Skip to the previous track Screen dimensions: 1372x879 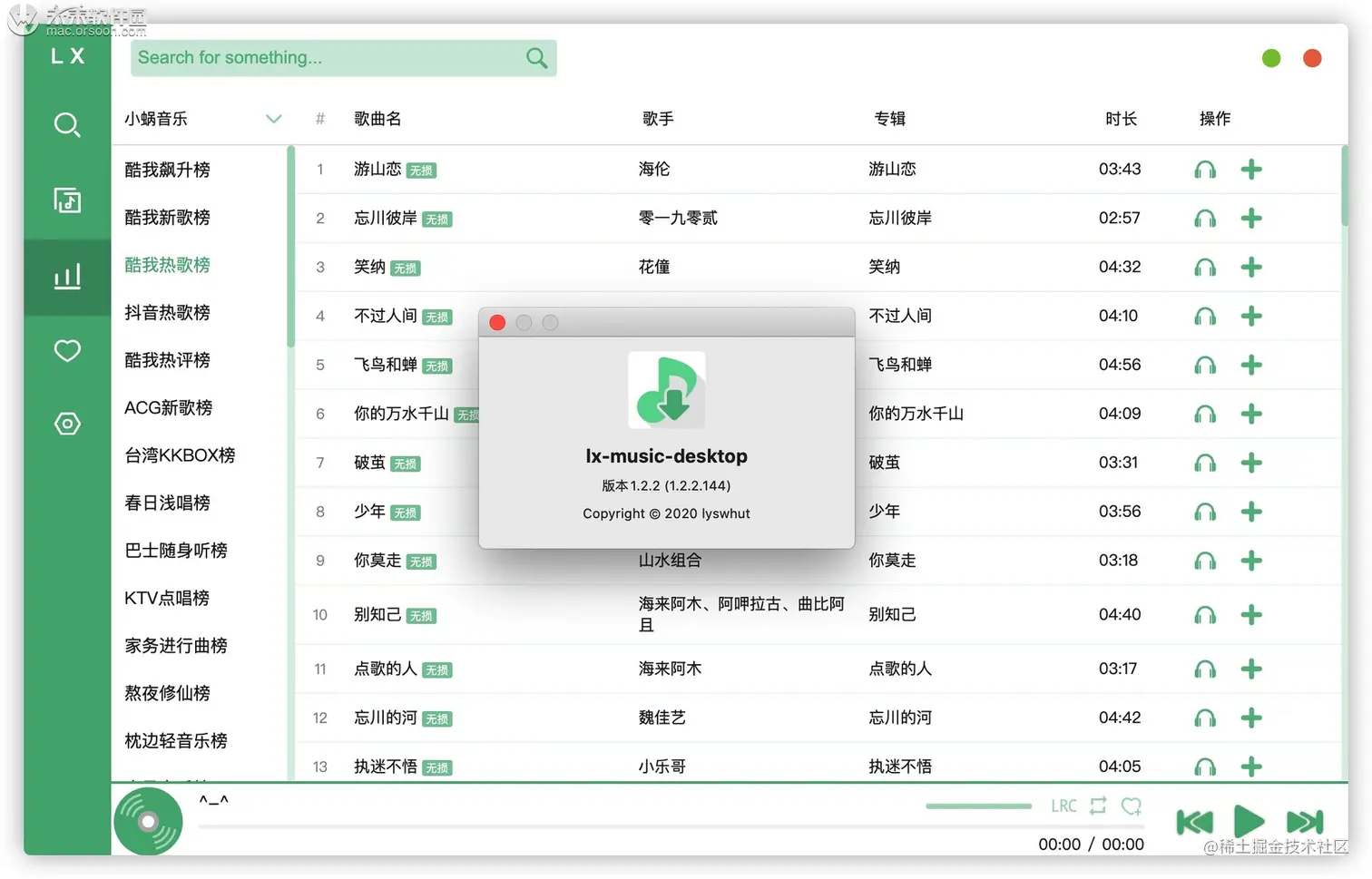pyautogui.click(x=1194, y=822)
